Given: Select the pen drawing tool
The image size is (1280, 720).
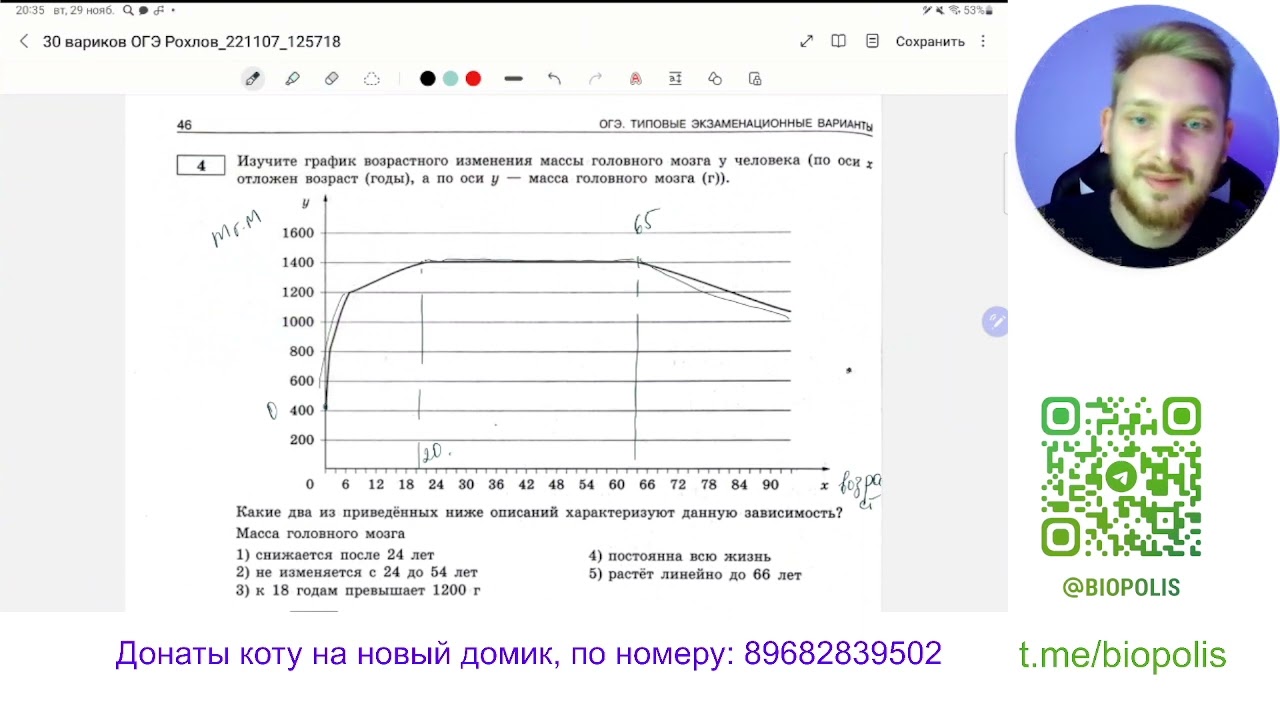Looking at the screenshot, I should point(253,79).
